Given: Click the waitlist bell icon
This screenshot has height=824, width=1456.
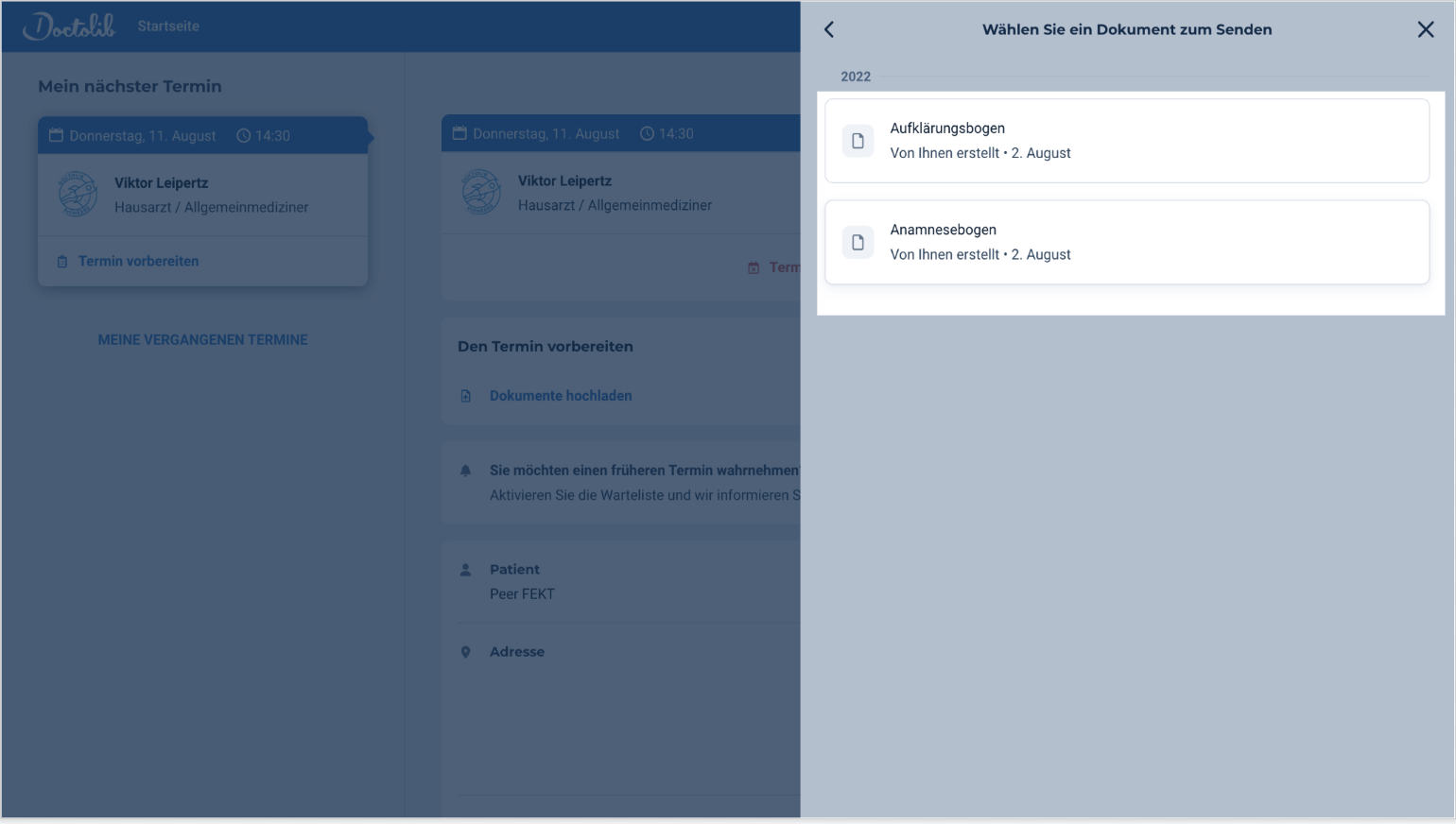Looking at the screenshot, I should tap(465, 471).
